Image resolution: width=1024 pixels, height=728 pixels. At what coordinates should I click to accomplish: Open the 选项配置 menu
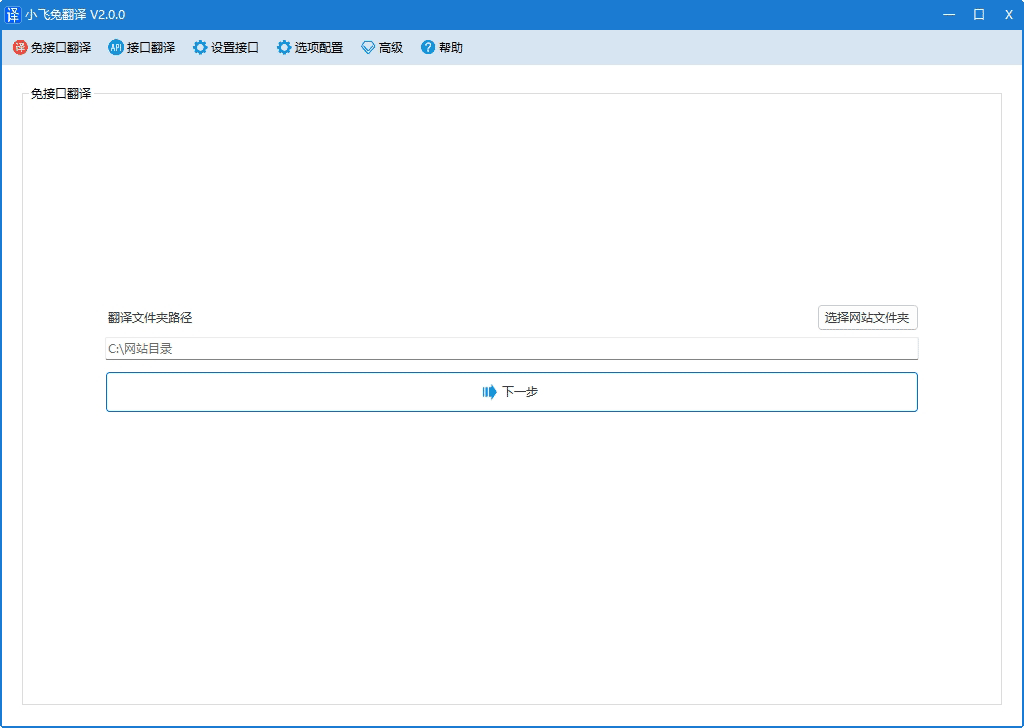319,47
